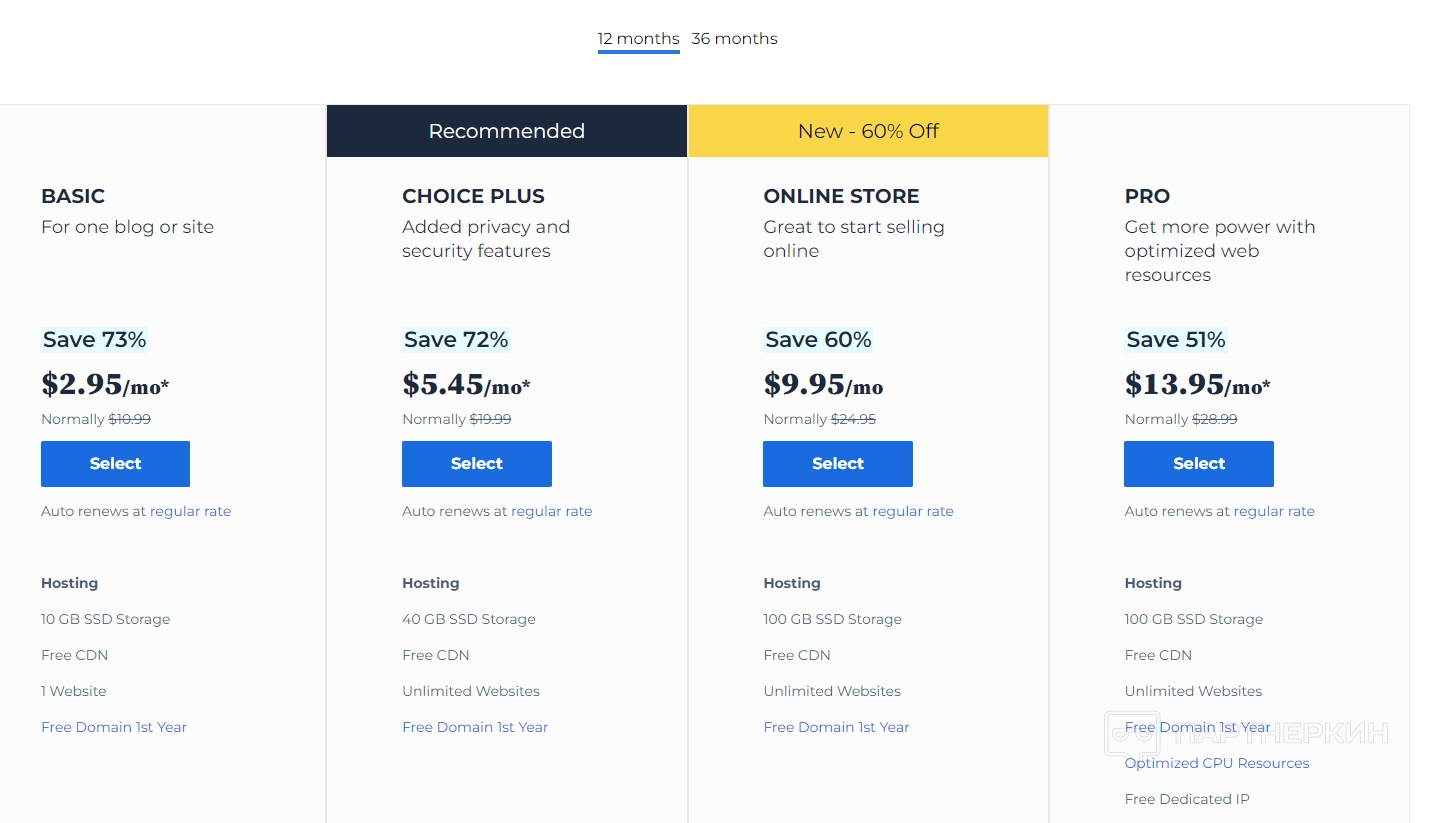Click the Free Dedicated IP feature in Pro
Viewport: 1440px width, 823px height.
coord(1186,799)
